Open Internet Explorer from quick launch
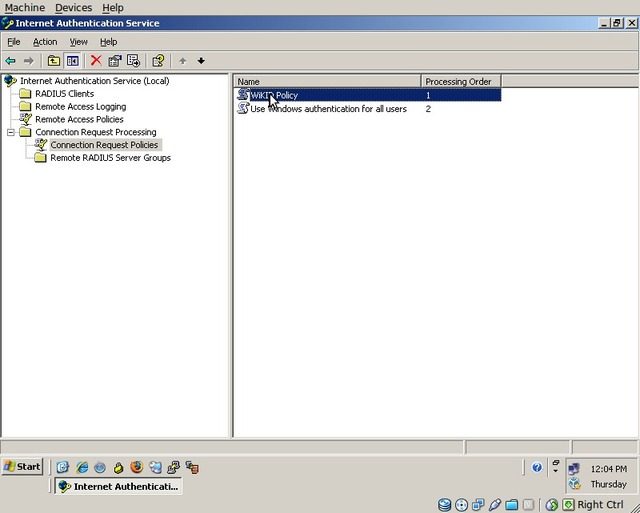Screen dimensions: 640x513 [82, 467]
